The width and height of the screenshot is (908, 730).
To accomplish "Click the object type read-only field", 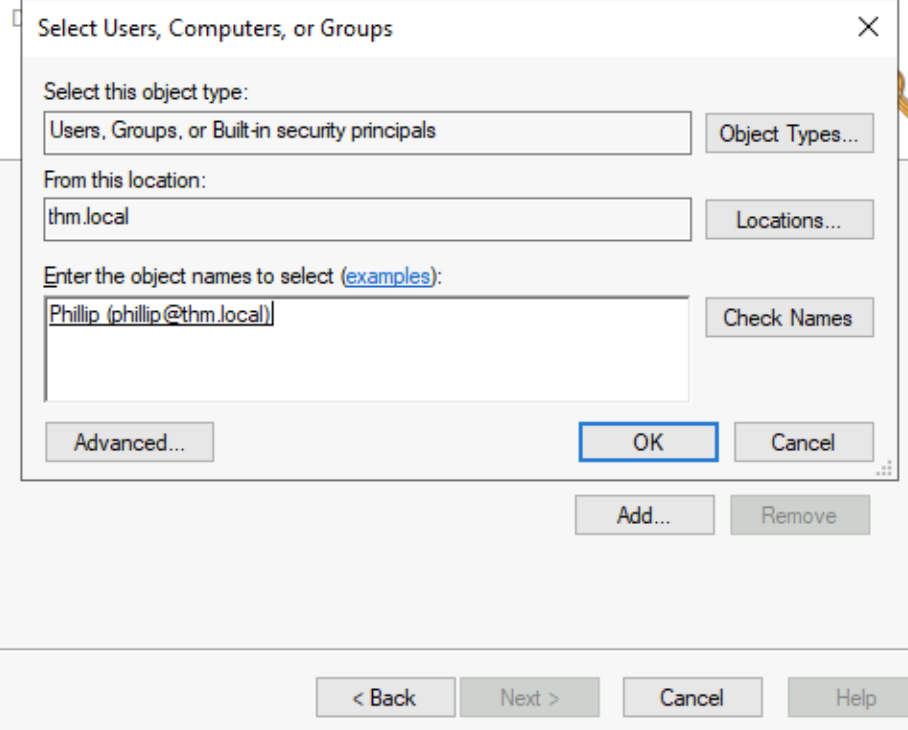I will pyautogui.click(x=367, y=132).
